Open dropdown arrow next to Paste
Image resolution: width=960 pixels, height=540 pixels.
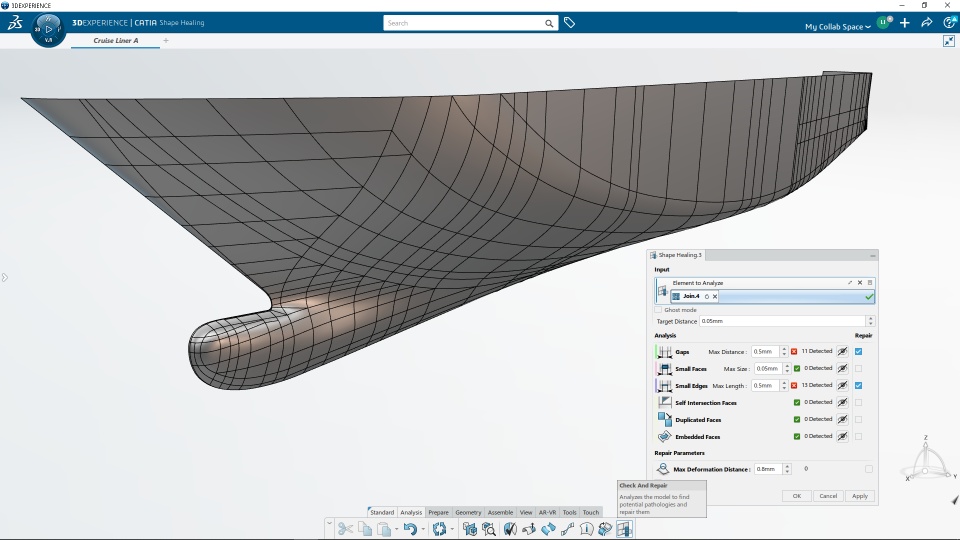click(x=396, y=529)
